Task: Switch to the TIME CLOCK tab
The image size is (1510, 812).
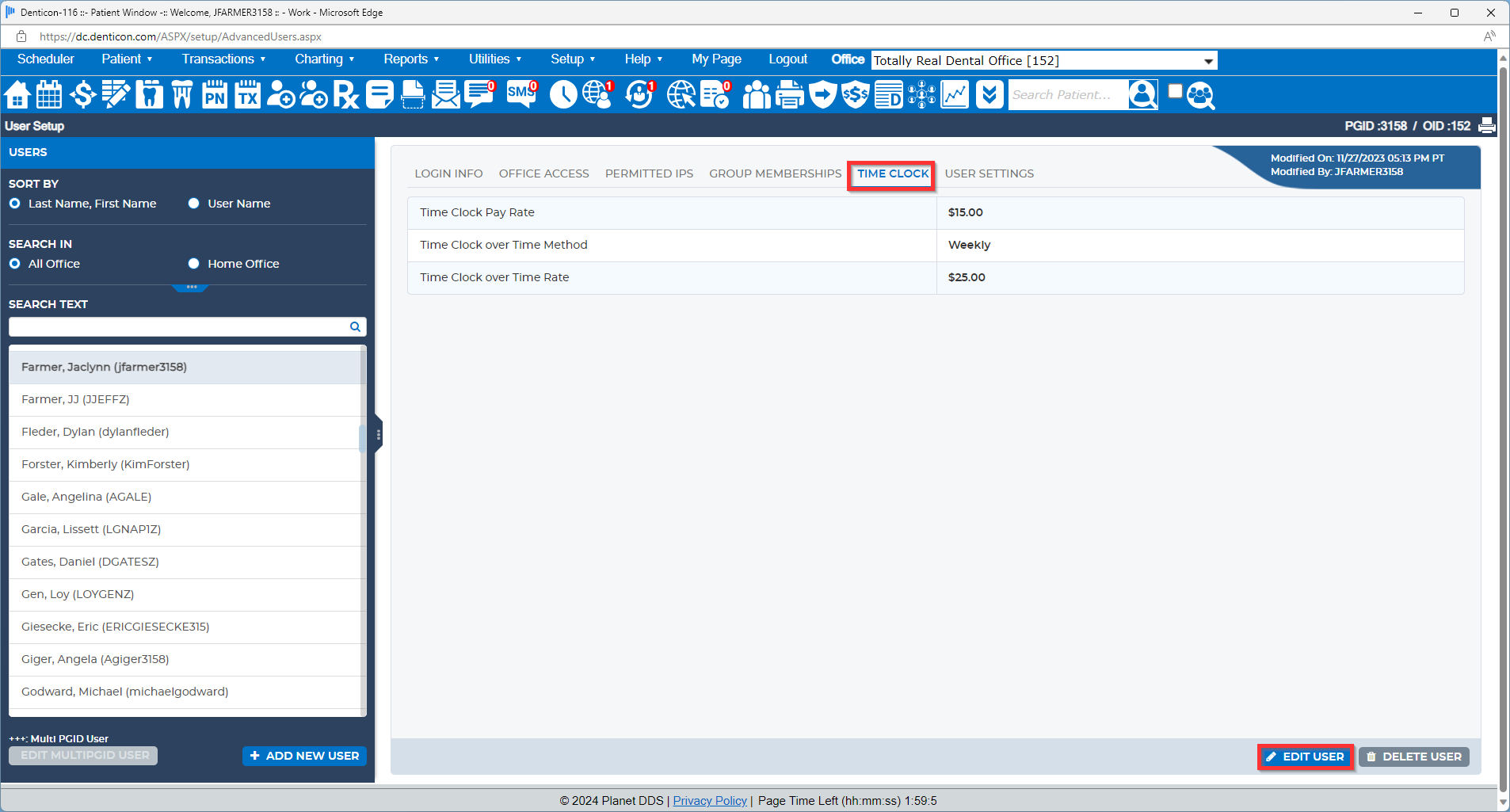Action: coord(892,173)
